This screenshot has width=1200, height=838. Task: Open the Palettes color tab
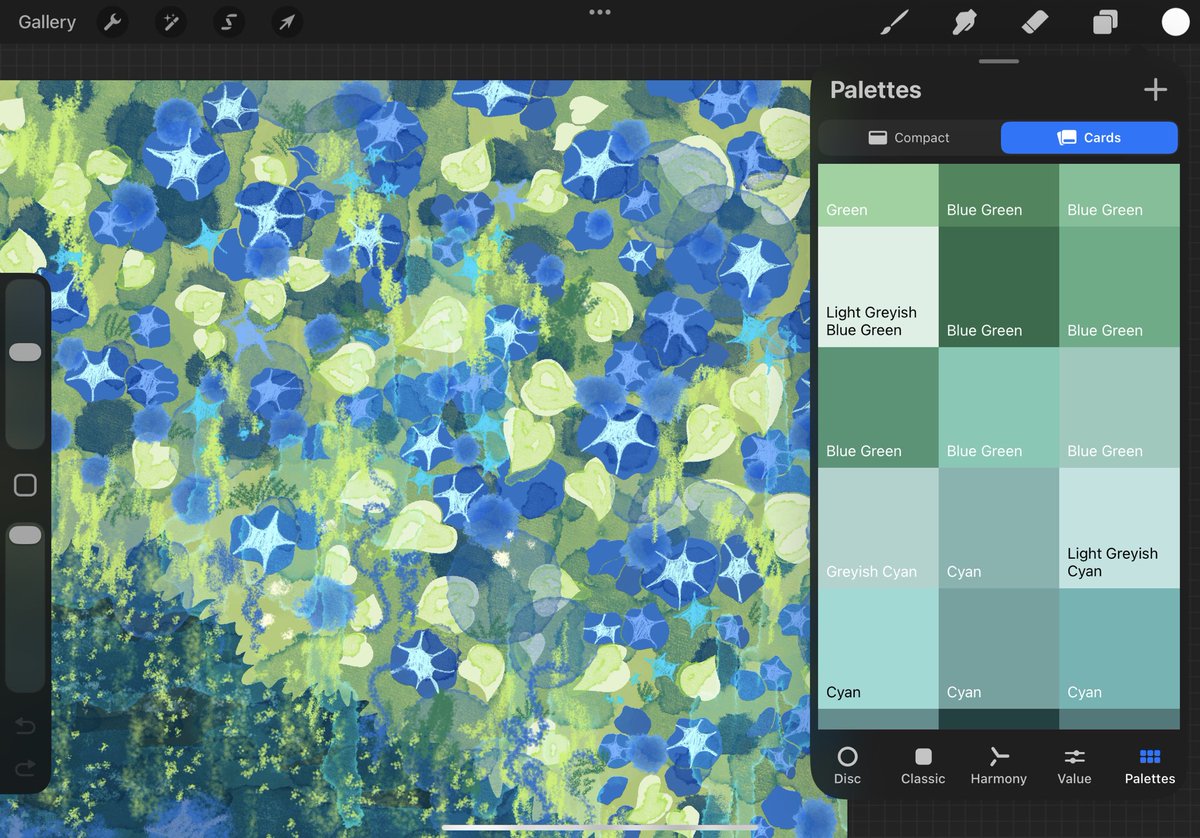tap(1150, 765)
